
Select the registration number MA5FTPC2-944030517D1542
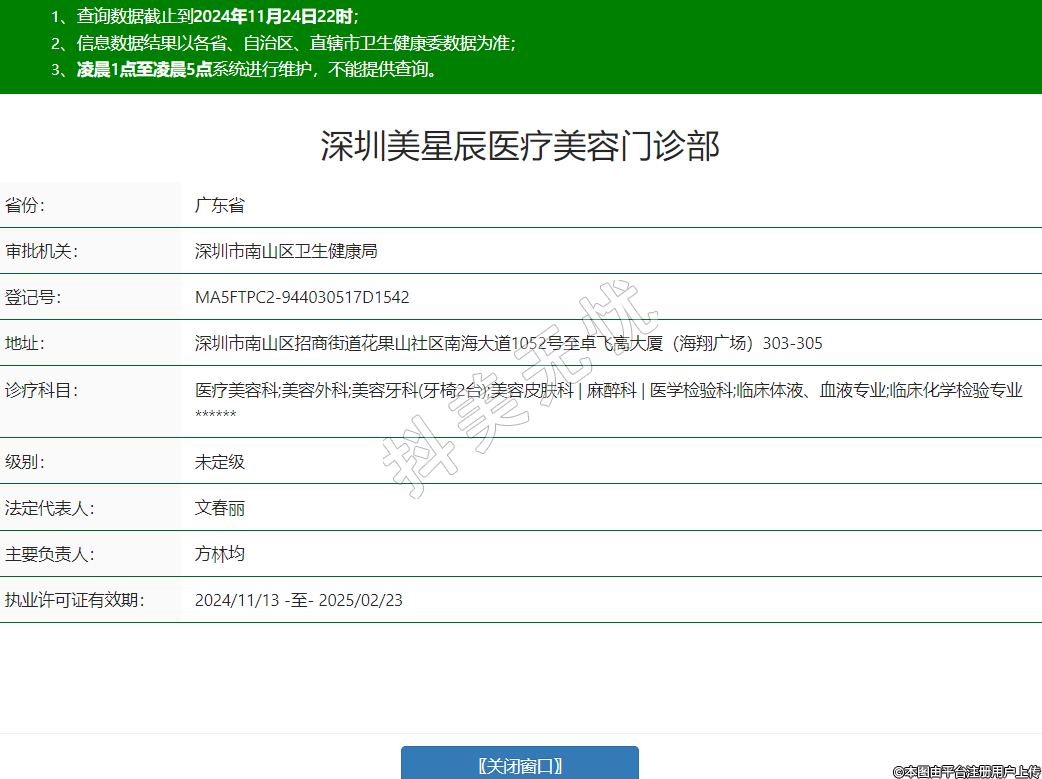[302, 297]
